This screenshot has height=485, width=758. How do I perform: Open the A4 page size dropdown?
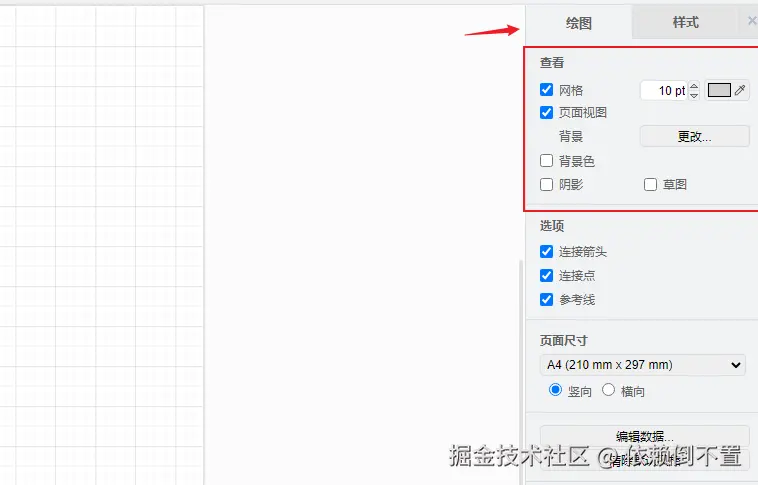point(642,365)
